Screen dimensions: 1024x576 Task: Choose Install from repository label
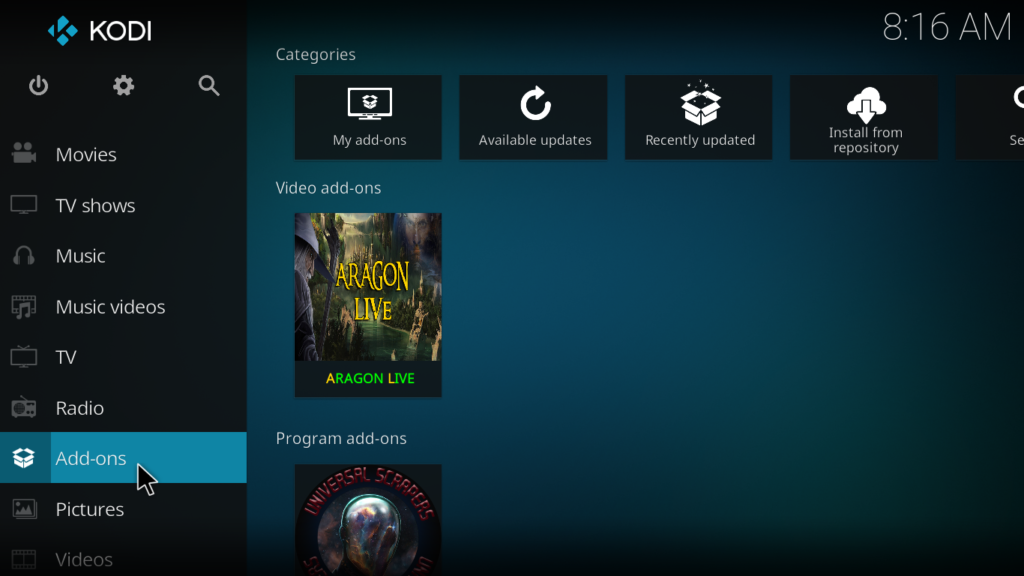pyautogui.click(x=866, y=140)
